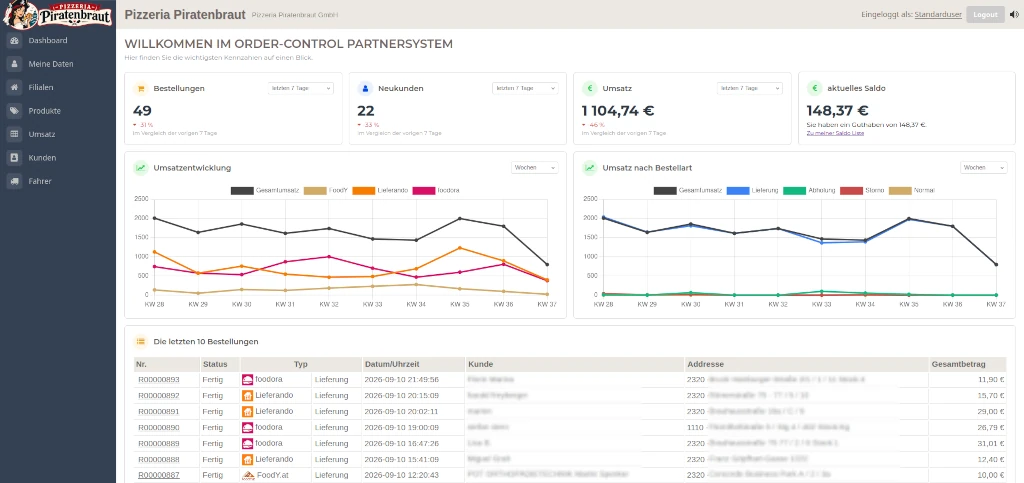Open order R00000889
The width and height of the screenshot is (1024, 483).
click(159, 444)
